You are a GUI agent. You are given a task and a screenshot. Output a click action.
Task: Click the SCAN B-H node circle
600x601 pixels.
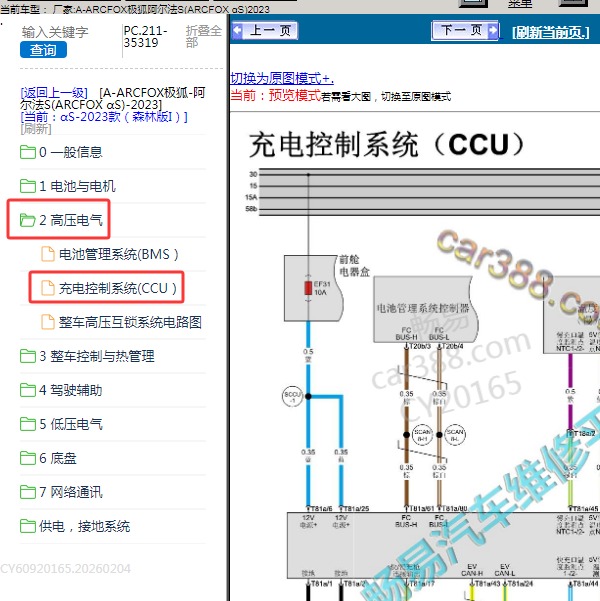tap(422, 435)
